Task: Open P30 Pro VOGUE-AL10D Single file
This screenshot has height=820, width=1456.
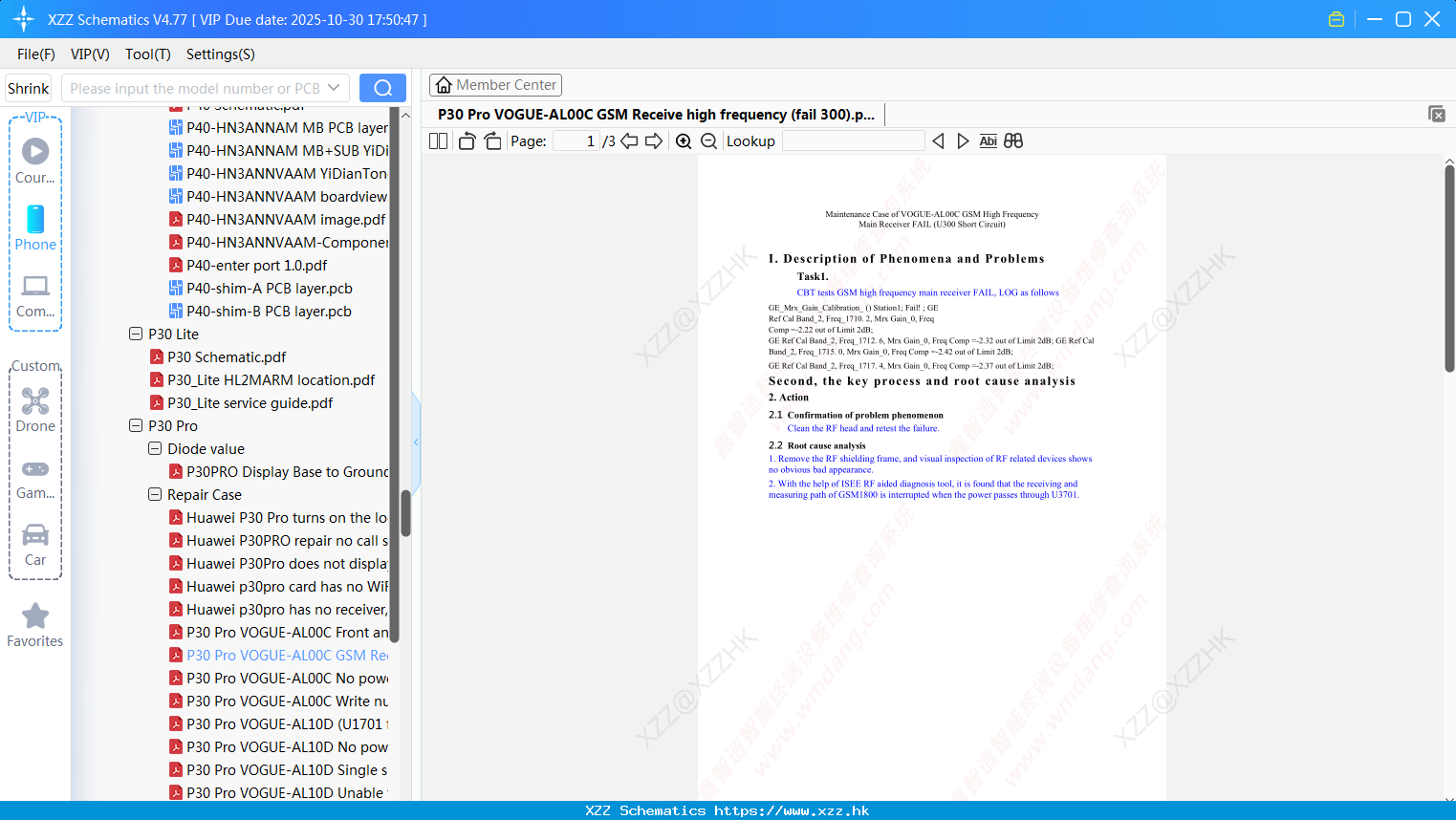Action: 278,769
